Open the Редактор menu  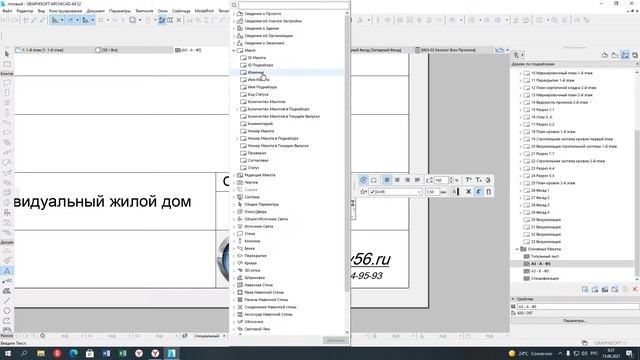click(x=25, y=11)
